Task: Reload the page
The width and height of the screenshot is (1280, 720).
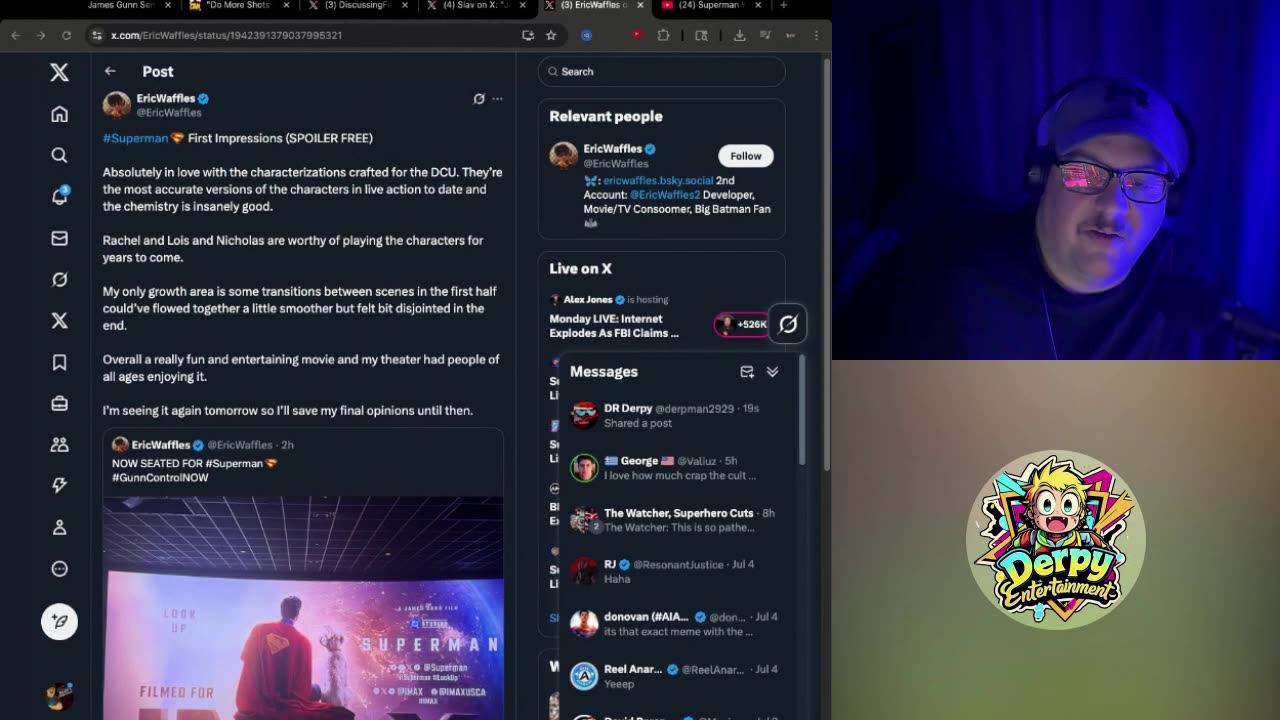Action: (66, 35)
